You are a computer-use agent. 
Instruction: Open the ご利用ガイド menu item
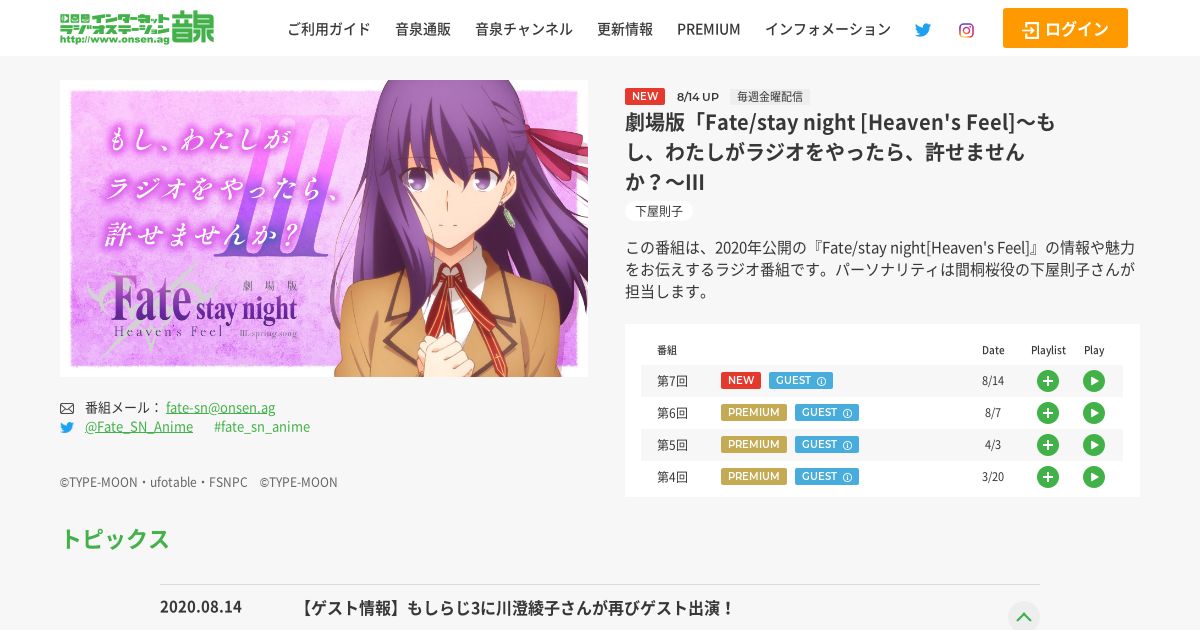click(x=329, y=29)
